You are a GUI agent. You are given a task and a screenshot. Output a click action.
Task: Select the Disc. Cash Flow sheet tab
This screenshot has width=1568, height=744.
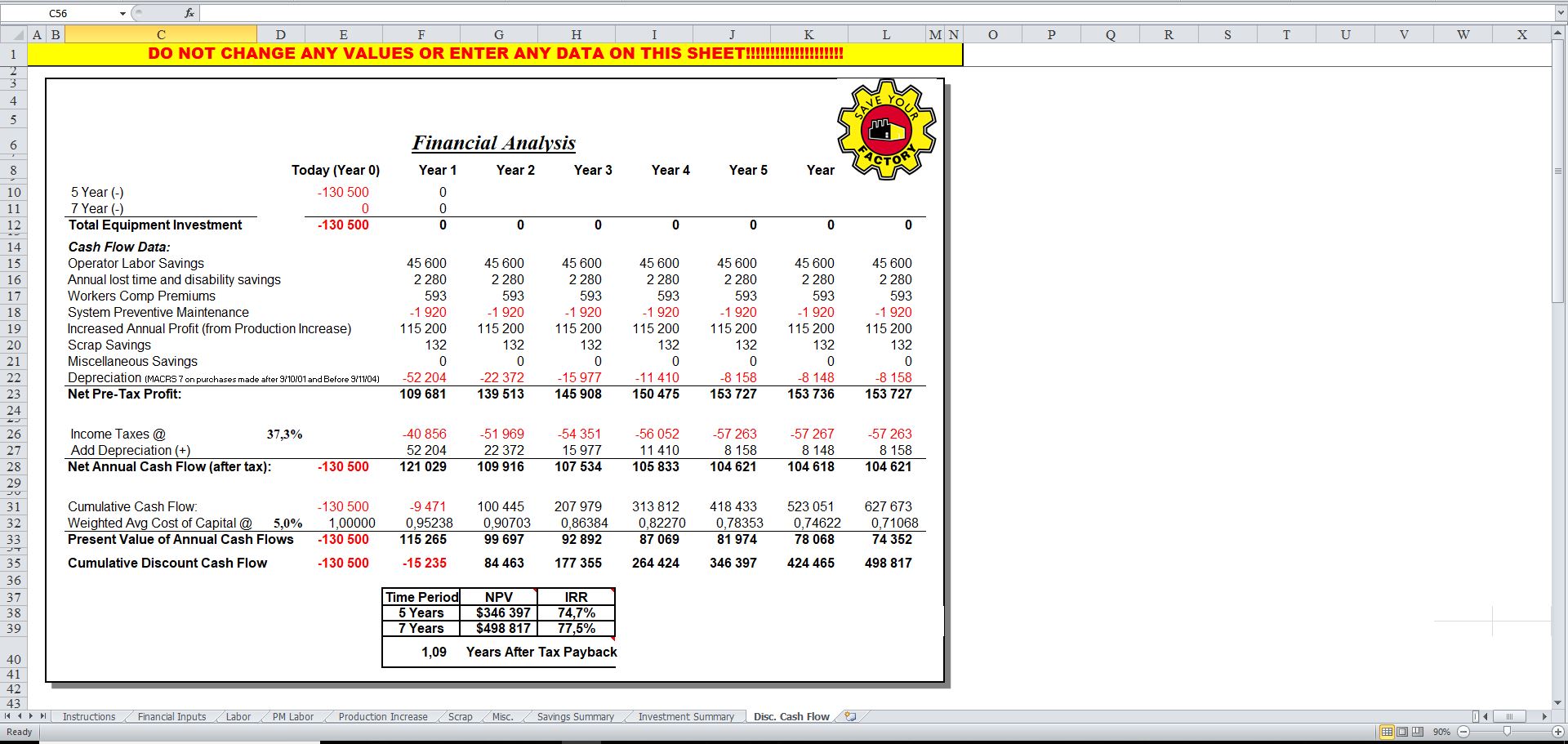pyautogui.click(x=791, y=716)
